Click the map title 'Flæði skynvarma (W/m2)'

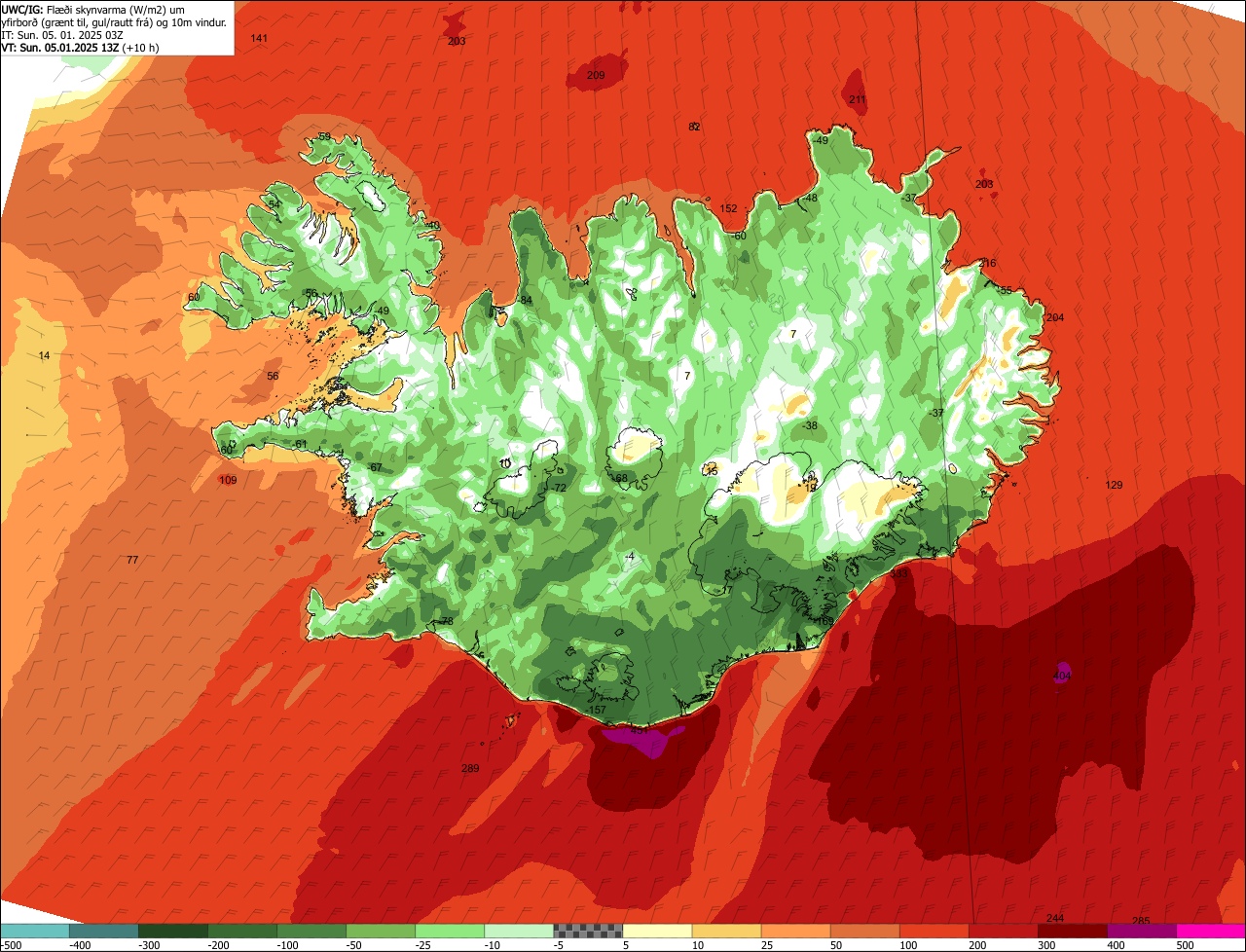103,9
